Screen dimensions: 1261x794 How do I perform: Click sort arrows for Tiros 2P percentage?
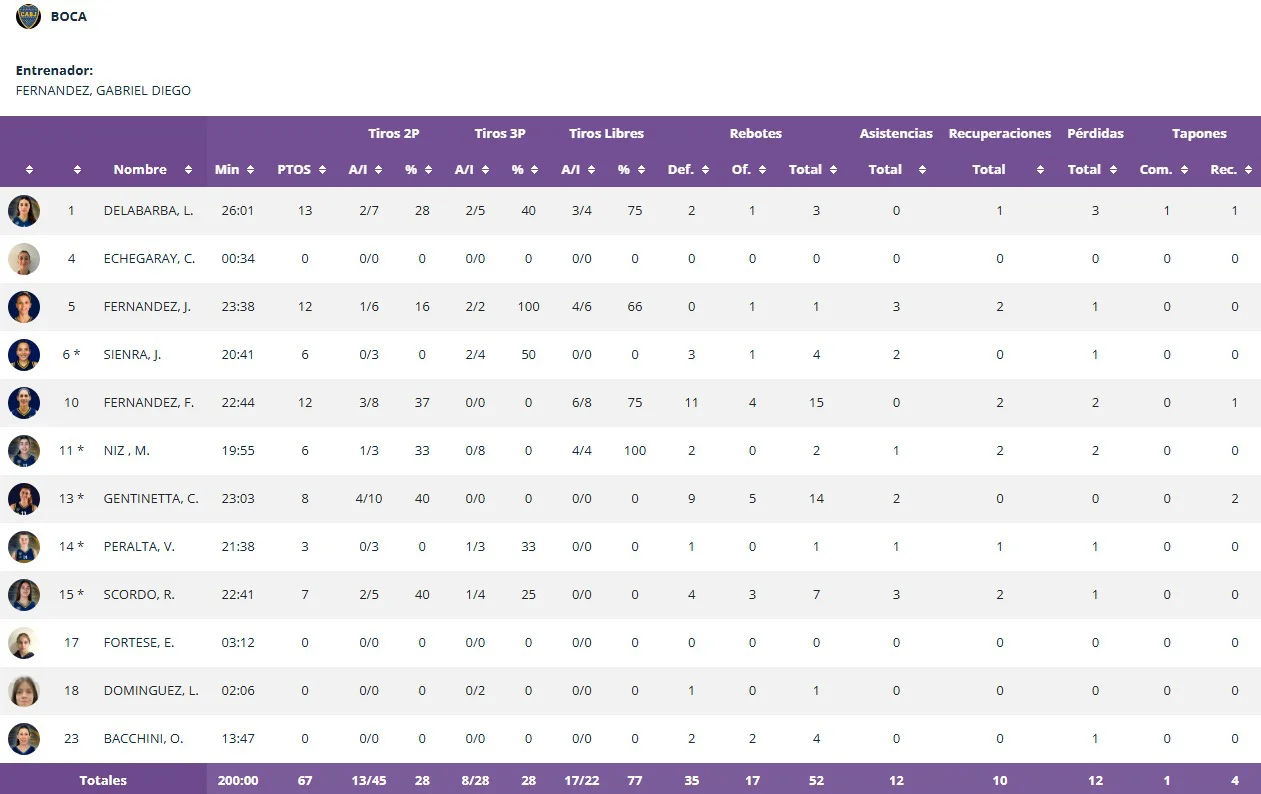tap(428, 170)
